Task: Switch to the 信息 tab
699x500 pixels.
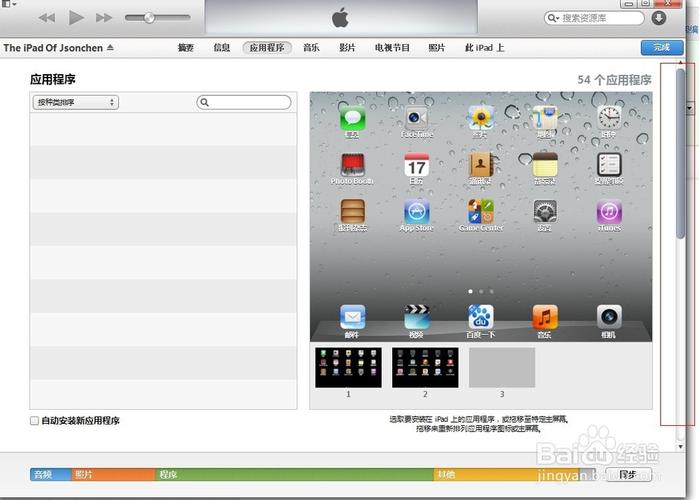Action: point(222,48)
